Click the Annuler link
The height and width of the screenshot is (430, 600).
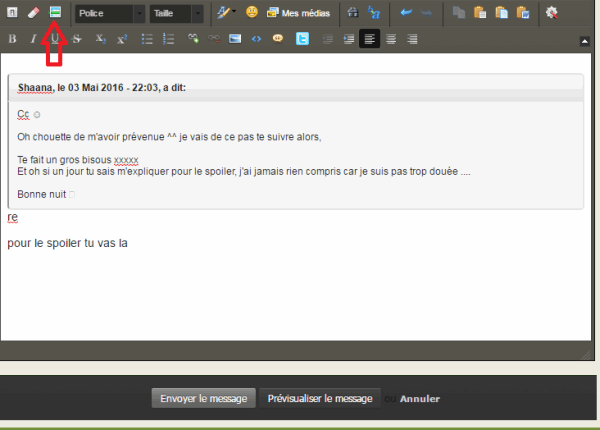pos(420,399)
